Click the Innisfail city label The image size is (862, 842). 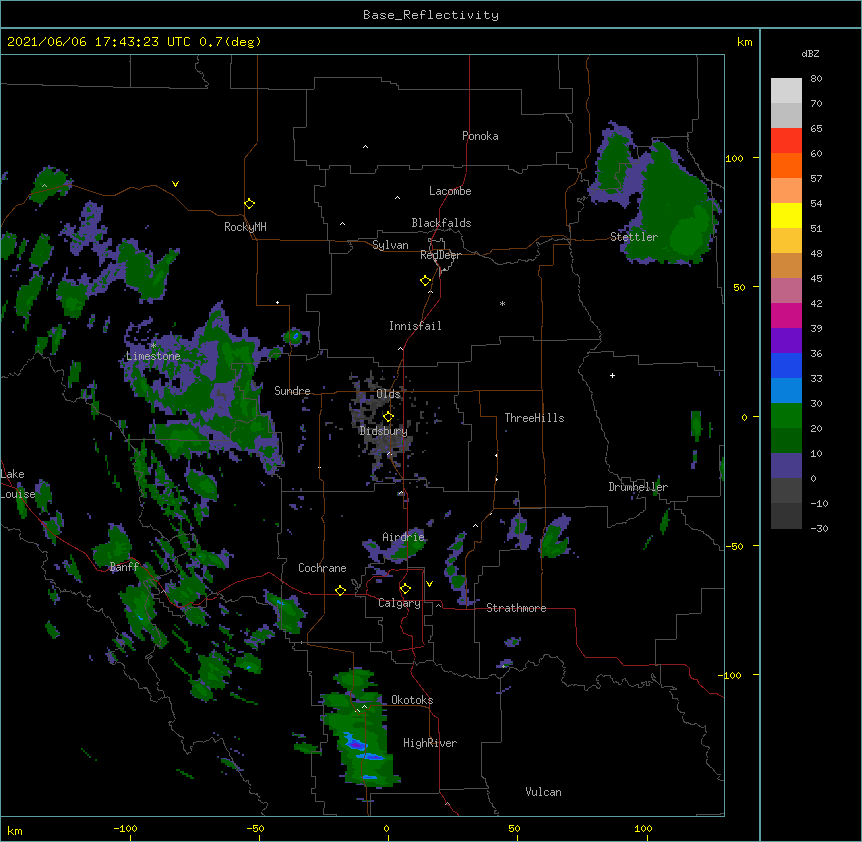[x=415, y=326]
